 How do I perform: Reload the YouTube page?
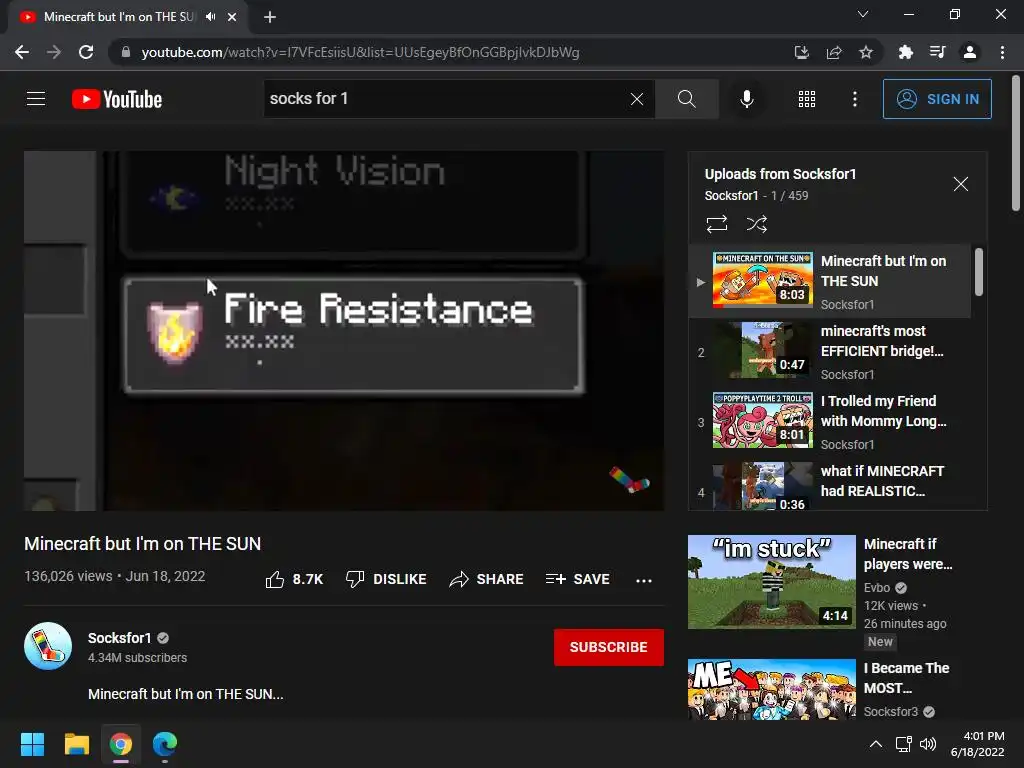[x=86, y=52]
